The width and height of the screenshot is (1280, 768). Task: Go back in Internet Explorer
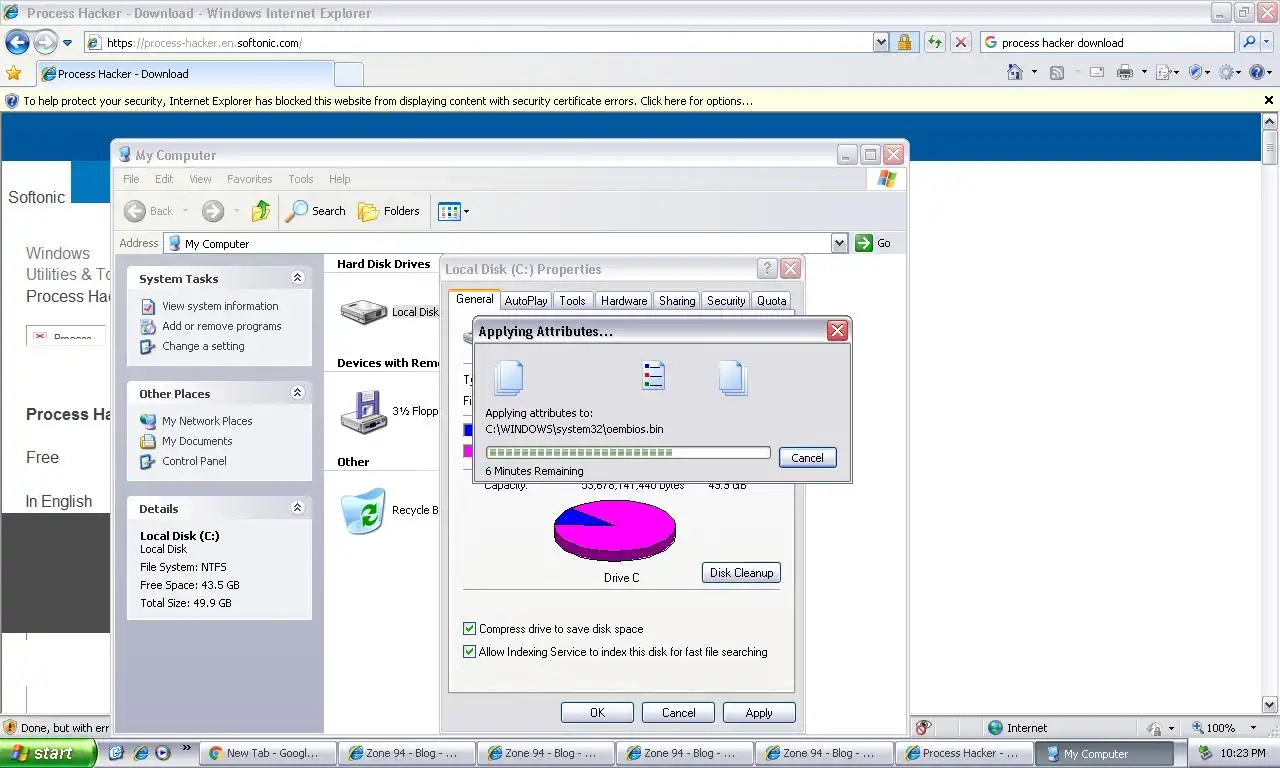pos(17,42)
